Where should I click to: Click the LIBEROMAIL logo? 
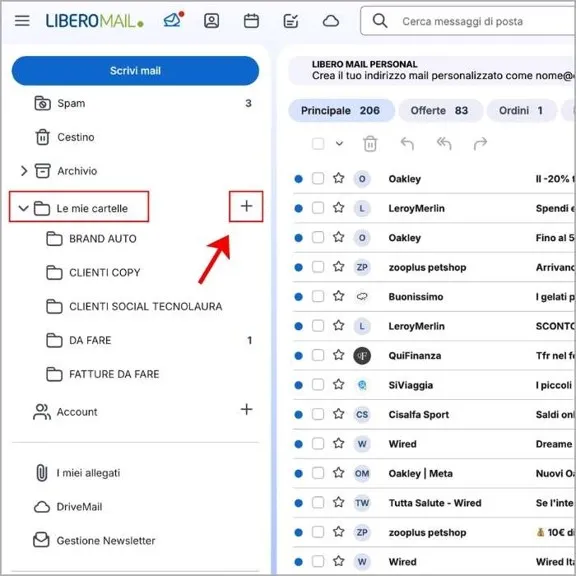pos(94,21)
